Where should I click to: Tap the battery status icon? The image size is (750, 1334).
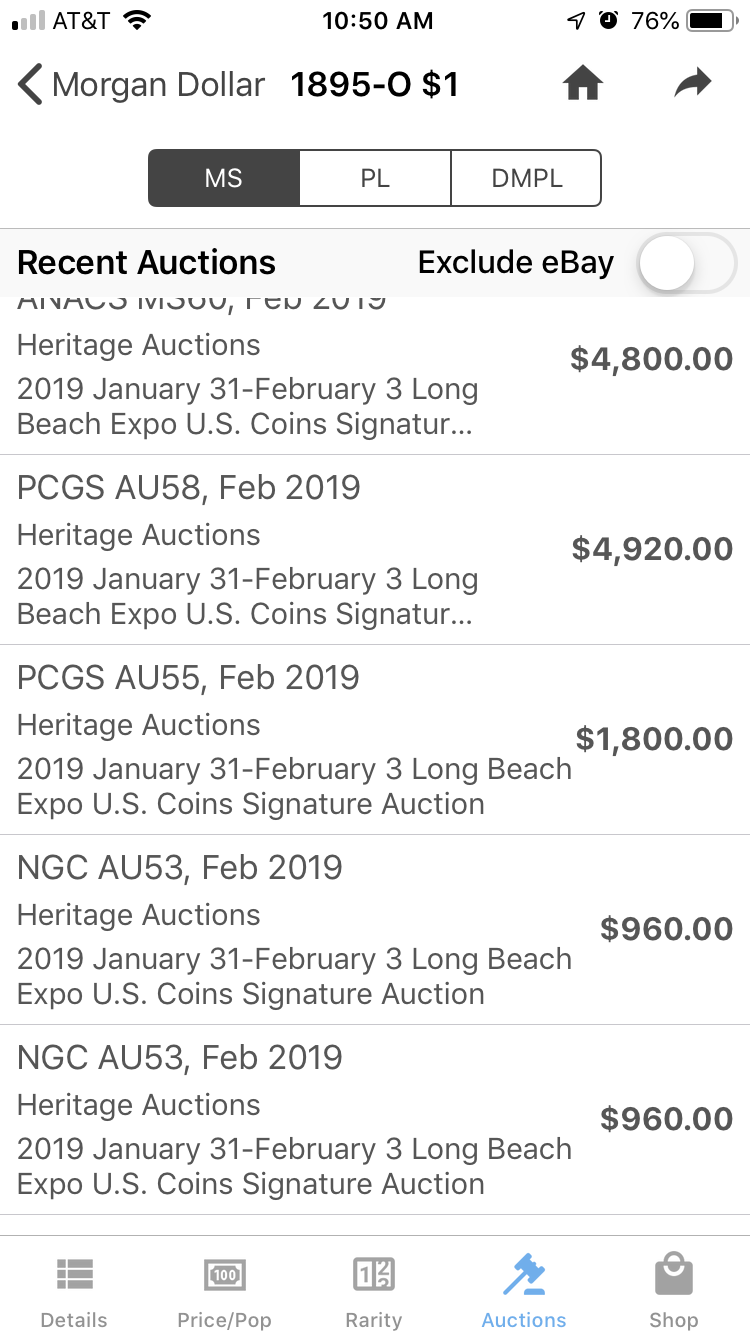click(712, 20)
